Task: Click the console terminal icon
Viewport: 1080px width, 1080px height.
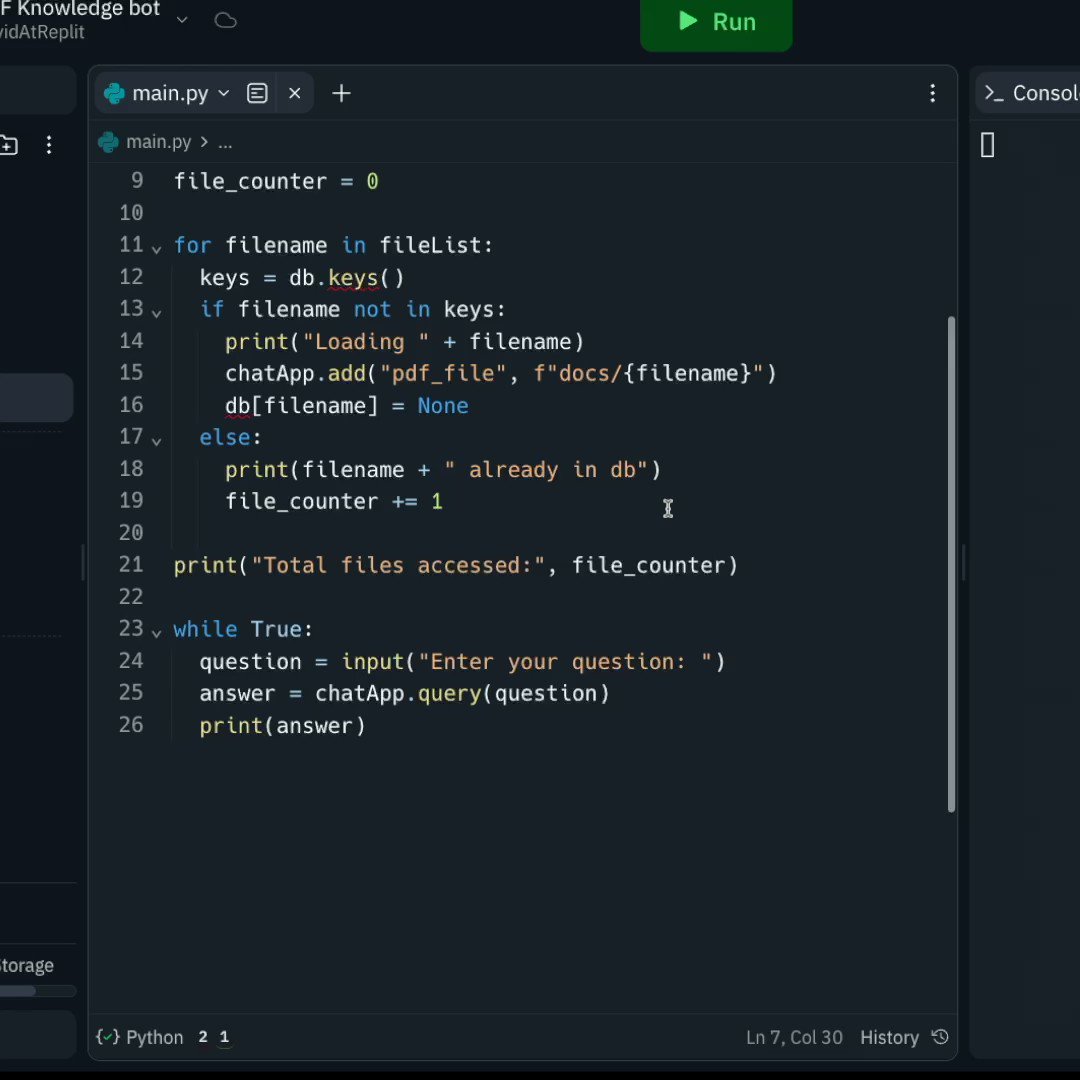Action: pyautogui.click(x=993, y=93)
